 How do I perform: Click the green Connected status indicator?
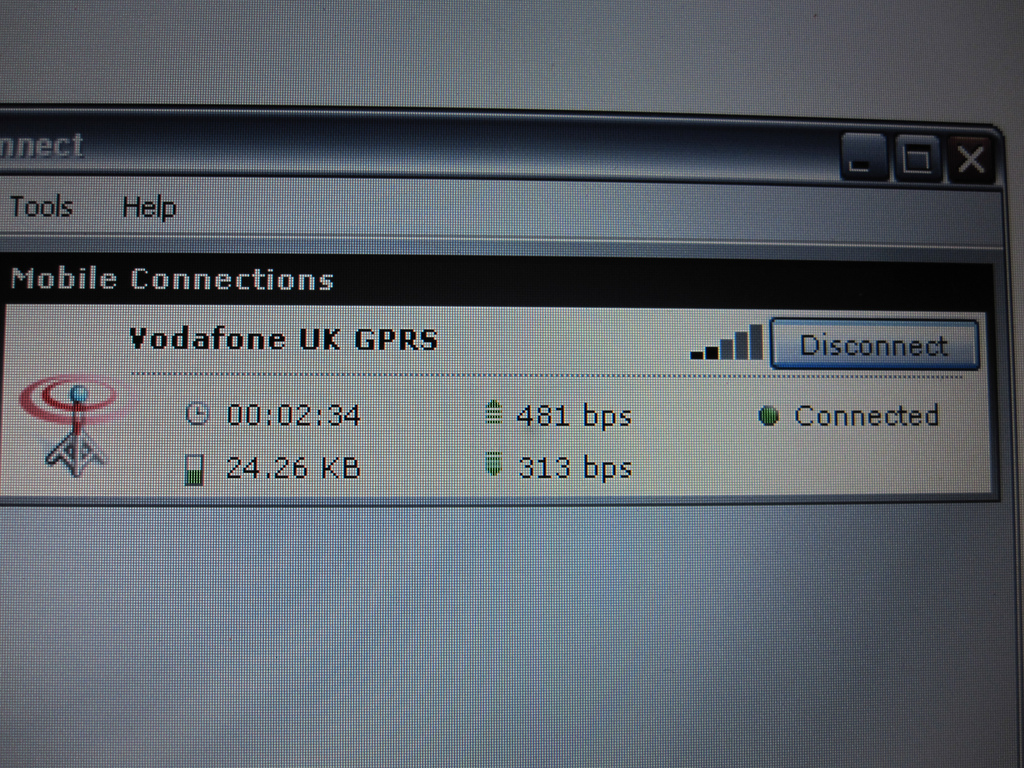(769, 416)
